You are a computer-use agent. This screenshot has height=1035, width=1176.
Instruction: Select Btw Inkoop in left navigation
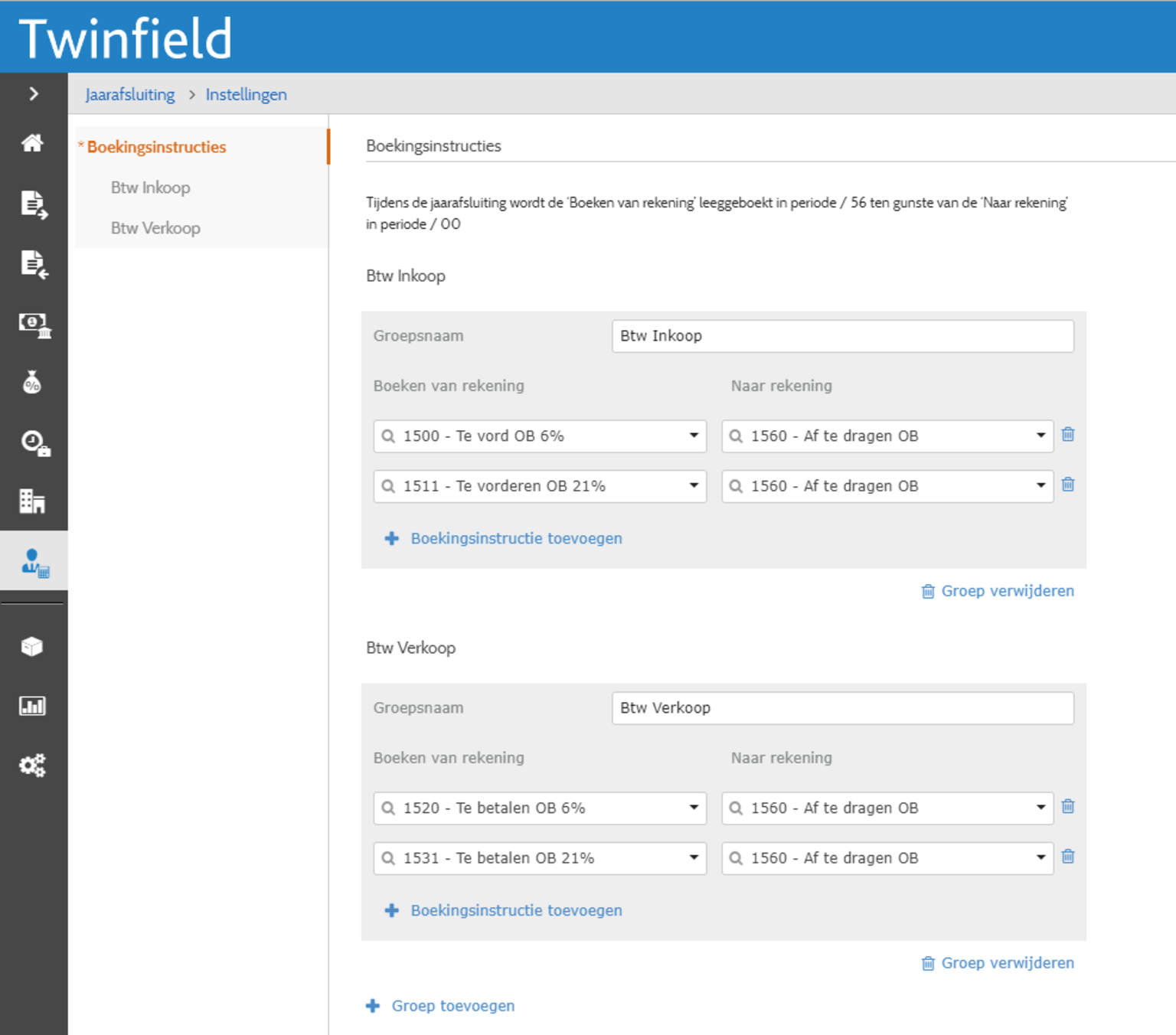151,188
